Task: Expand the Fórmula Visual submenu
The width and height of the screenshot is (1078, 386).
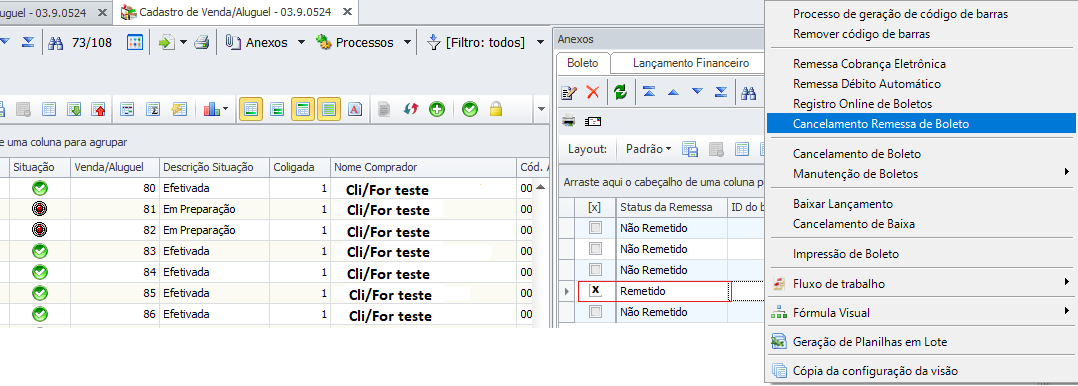Action: coord(1066,312)
